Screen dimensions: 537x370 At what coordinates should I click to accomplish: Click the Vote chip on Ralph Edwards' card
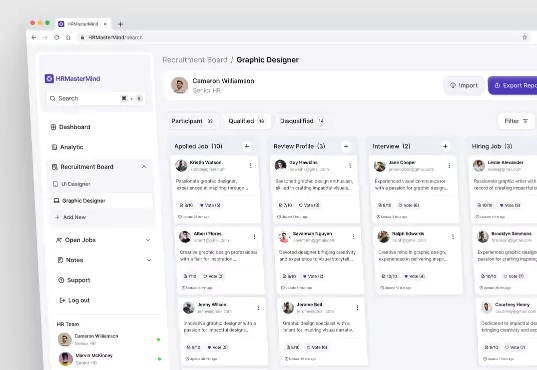414,276
